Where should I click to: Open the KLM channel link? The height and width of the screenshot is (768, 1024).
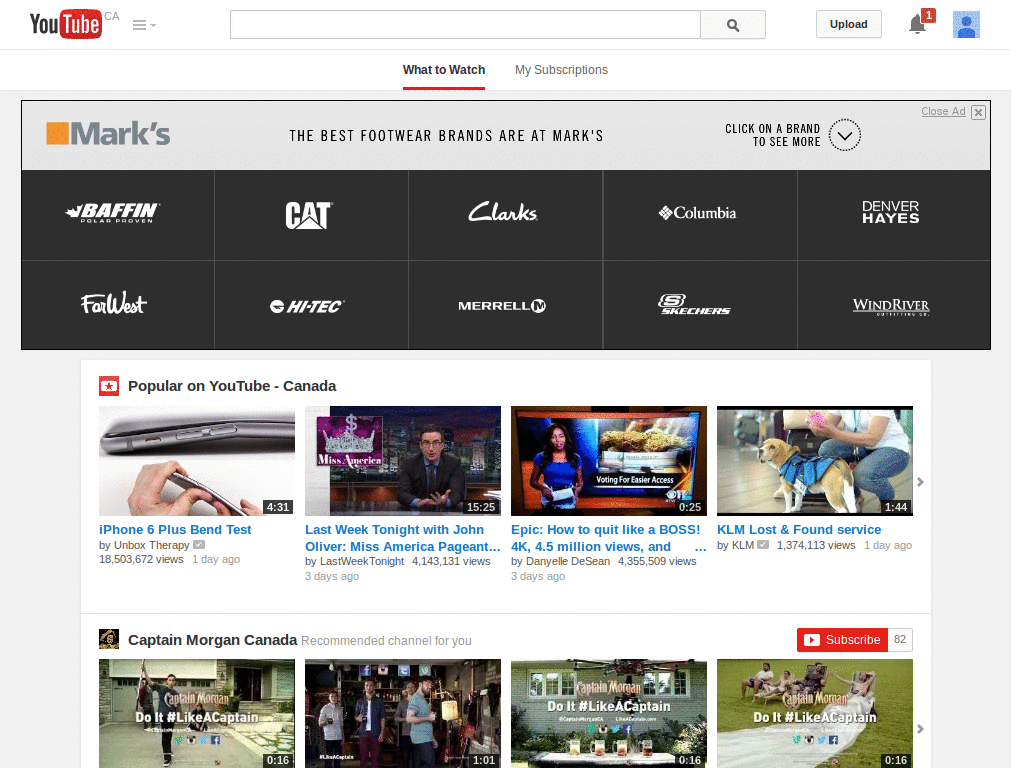743,545
